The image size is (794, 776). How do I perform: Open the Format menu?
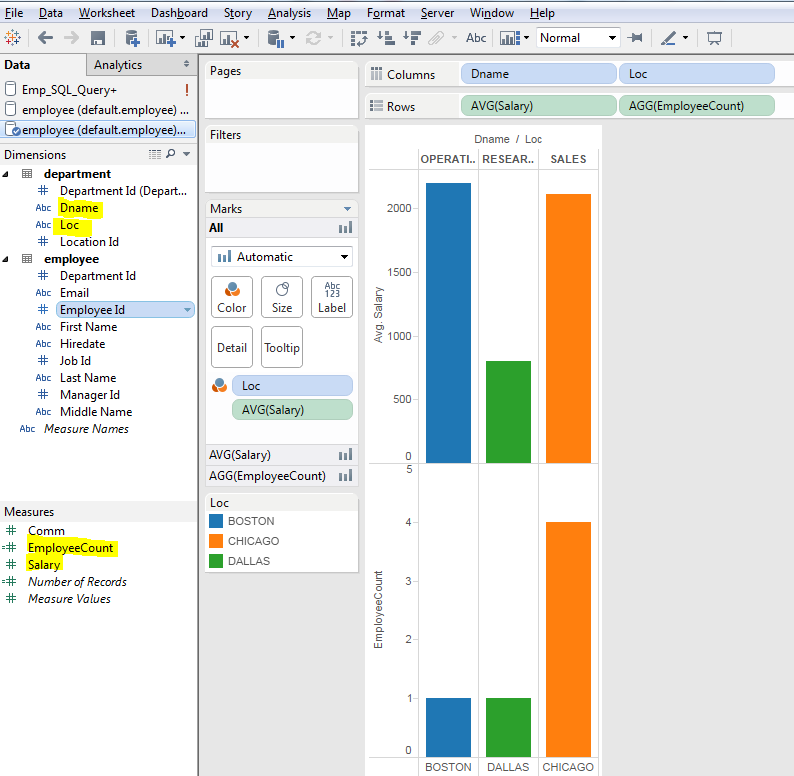385,13
